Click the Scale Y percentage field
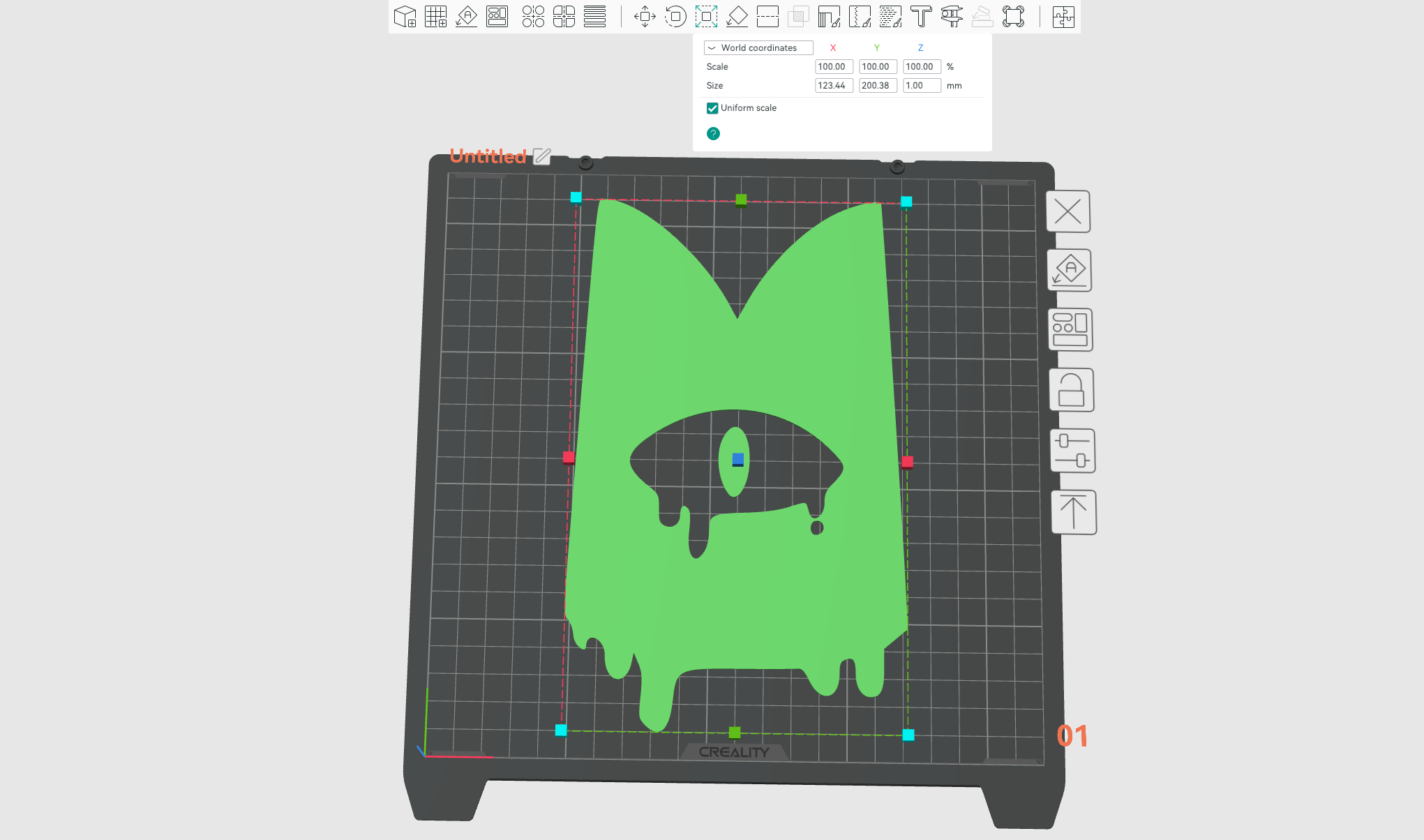 point(878,67)
